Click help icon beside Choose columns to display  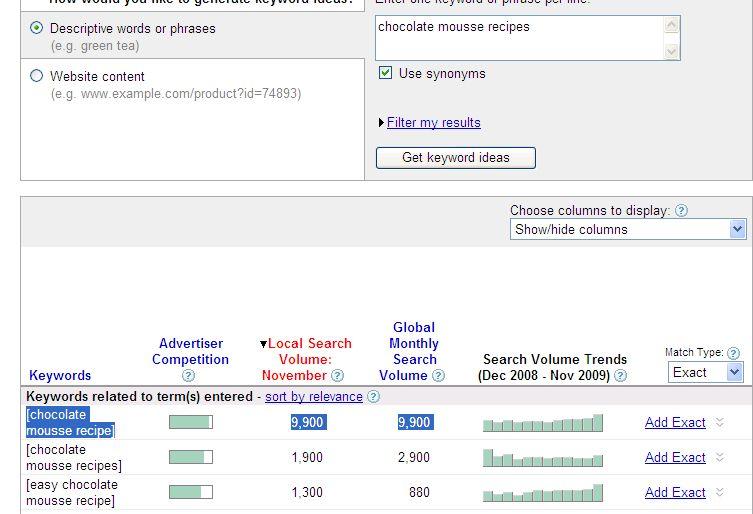[681, 211]
